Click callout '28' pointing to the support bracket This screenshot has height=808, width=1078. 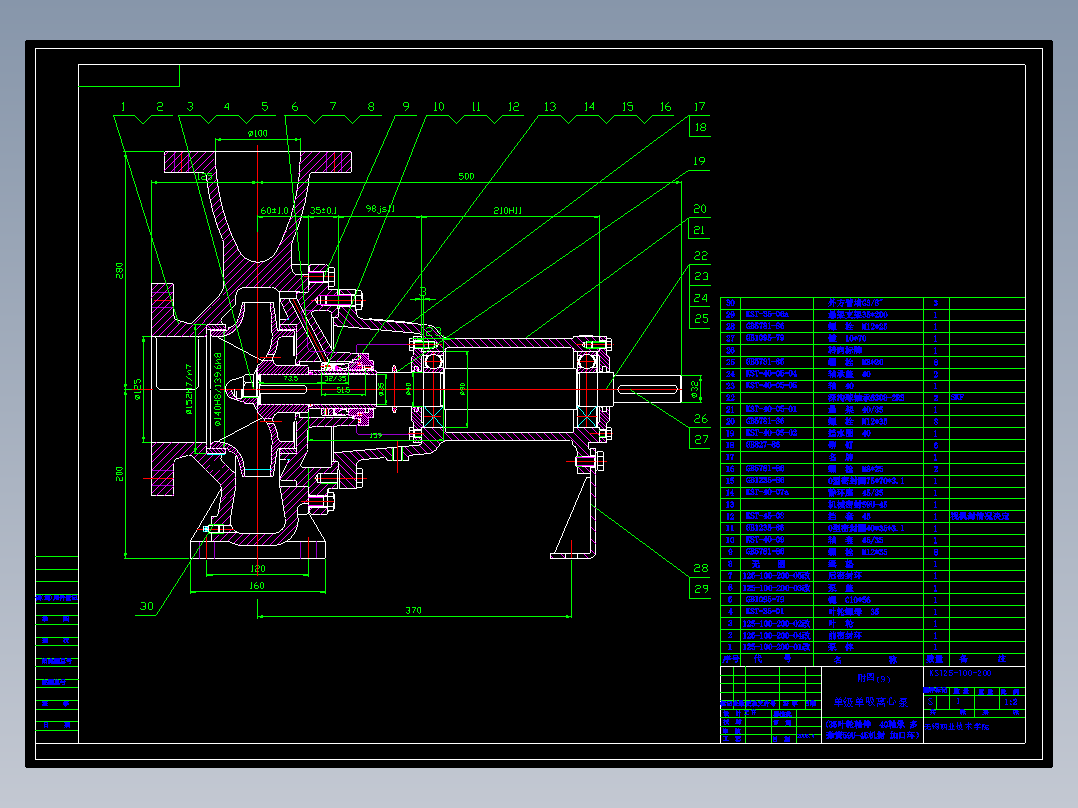click(701, 568)
